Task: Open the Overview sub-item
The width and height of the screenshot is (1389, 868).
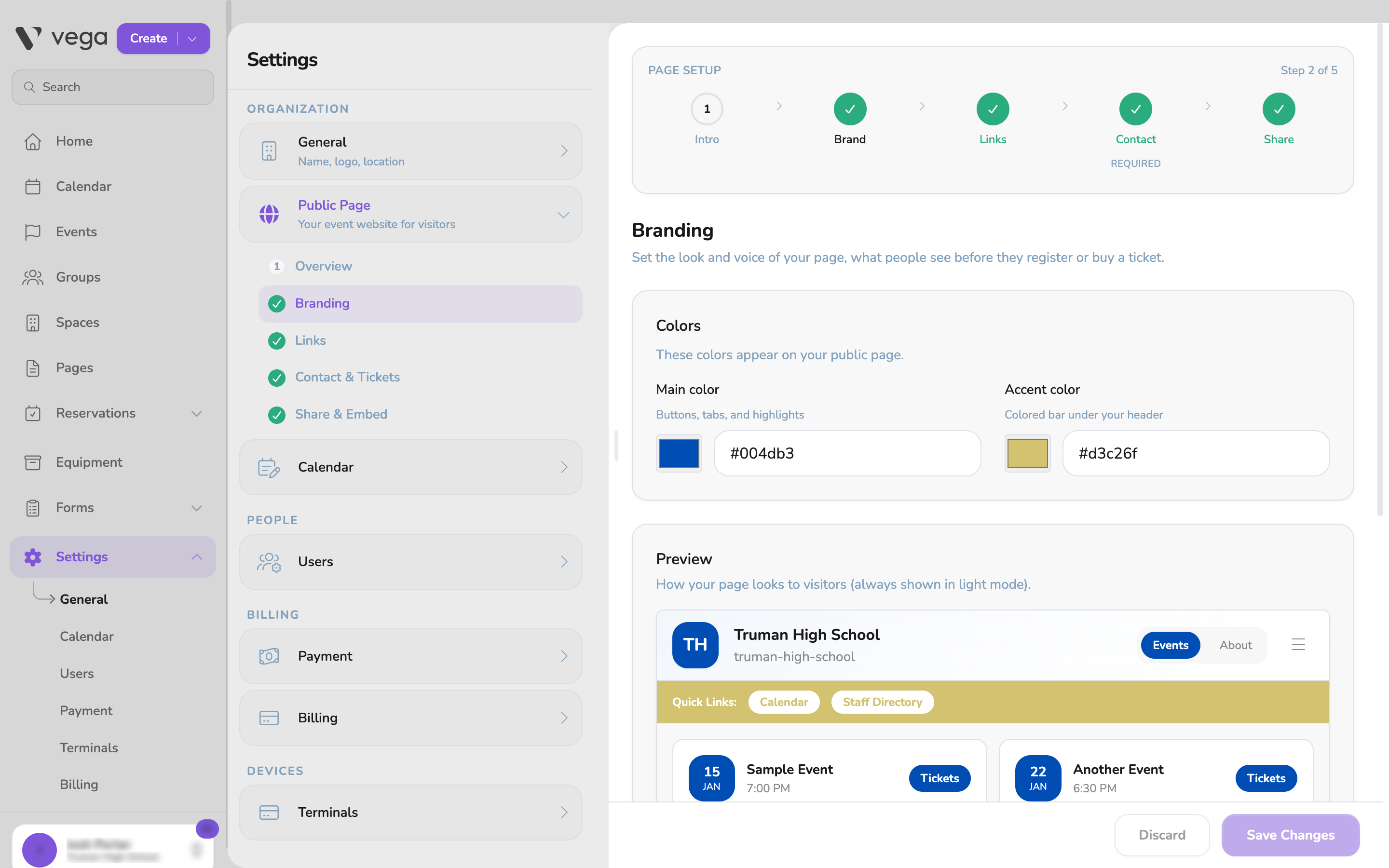Action: 420,266
